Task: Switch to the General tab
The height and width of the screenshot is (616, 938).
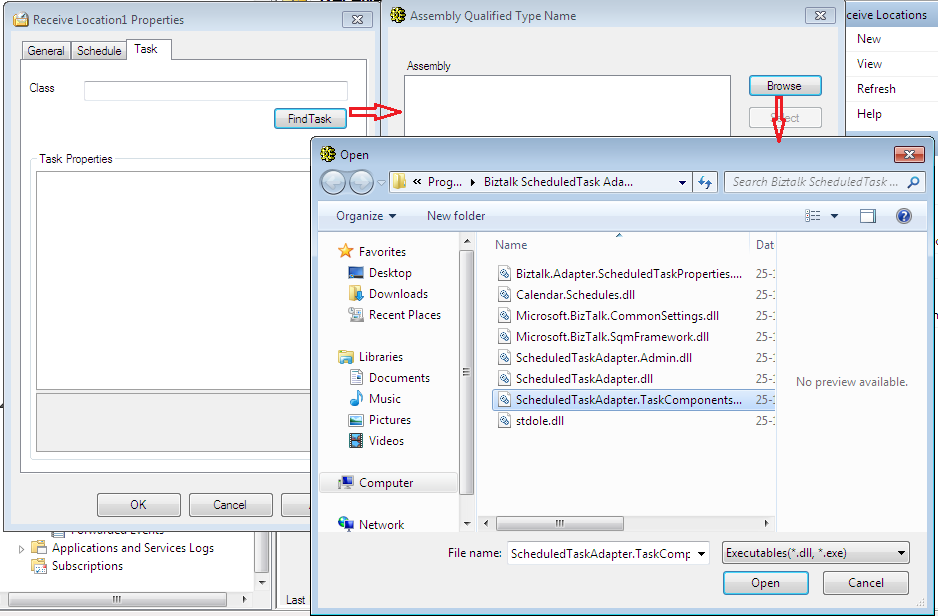Action: click(x=46, y=51)
